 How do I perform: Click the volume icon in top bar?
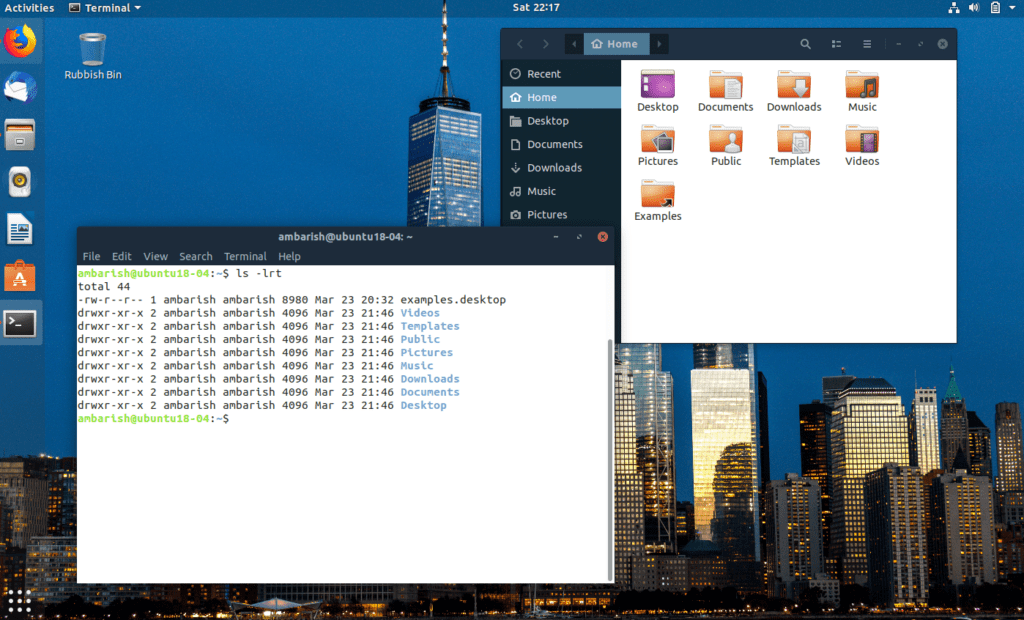[974, 8]
